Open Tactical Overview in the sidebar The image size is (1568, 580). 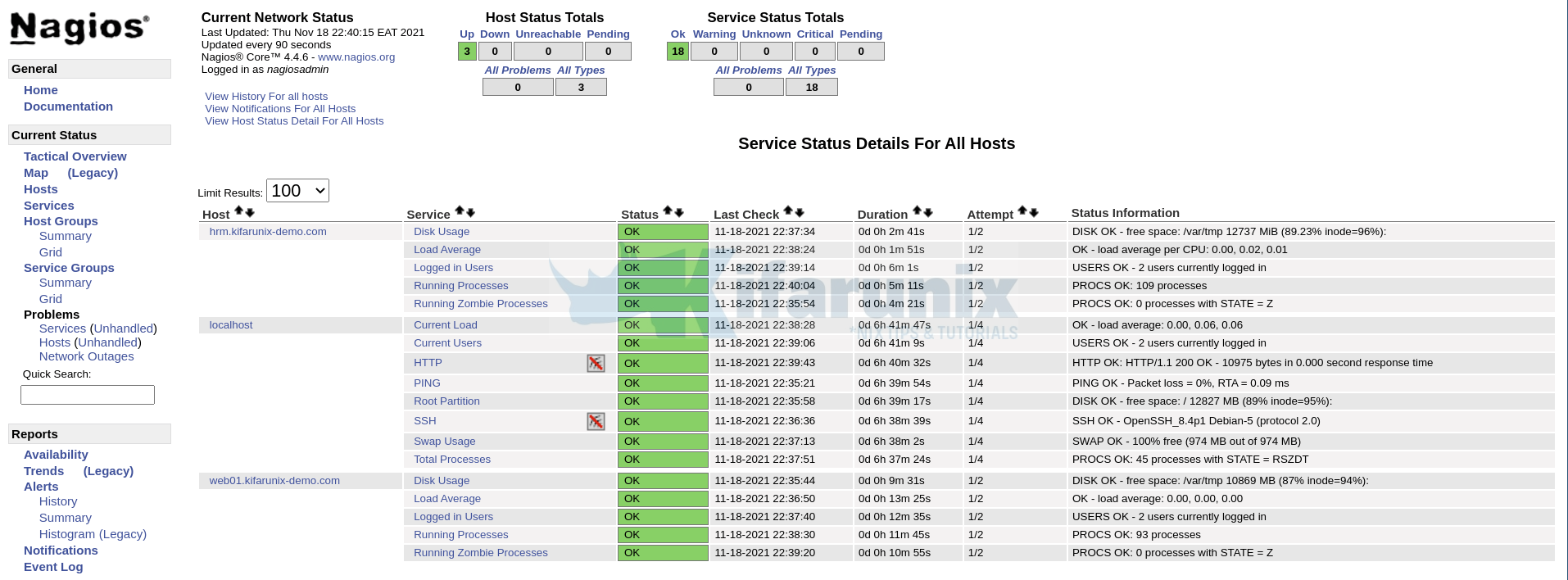[x=75, y=156]
